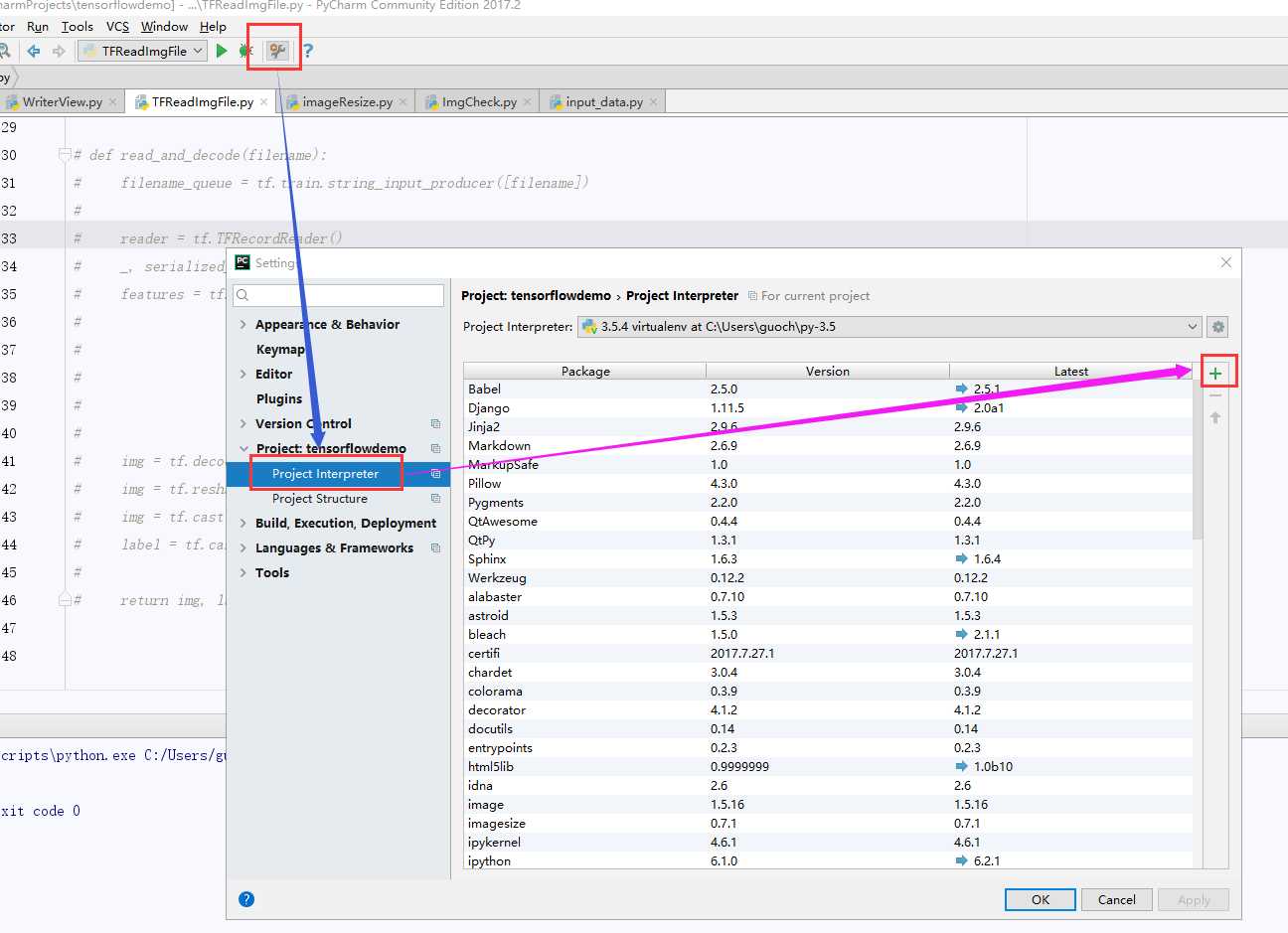Select Project Interpreter tree item
Image resolution: width=1288 pixels, height=933 pixels.
click(325, 474)
